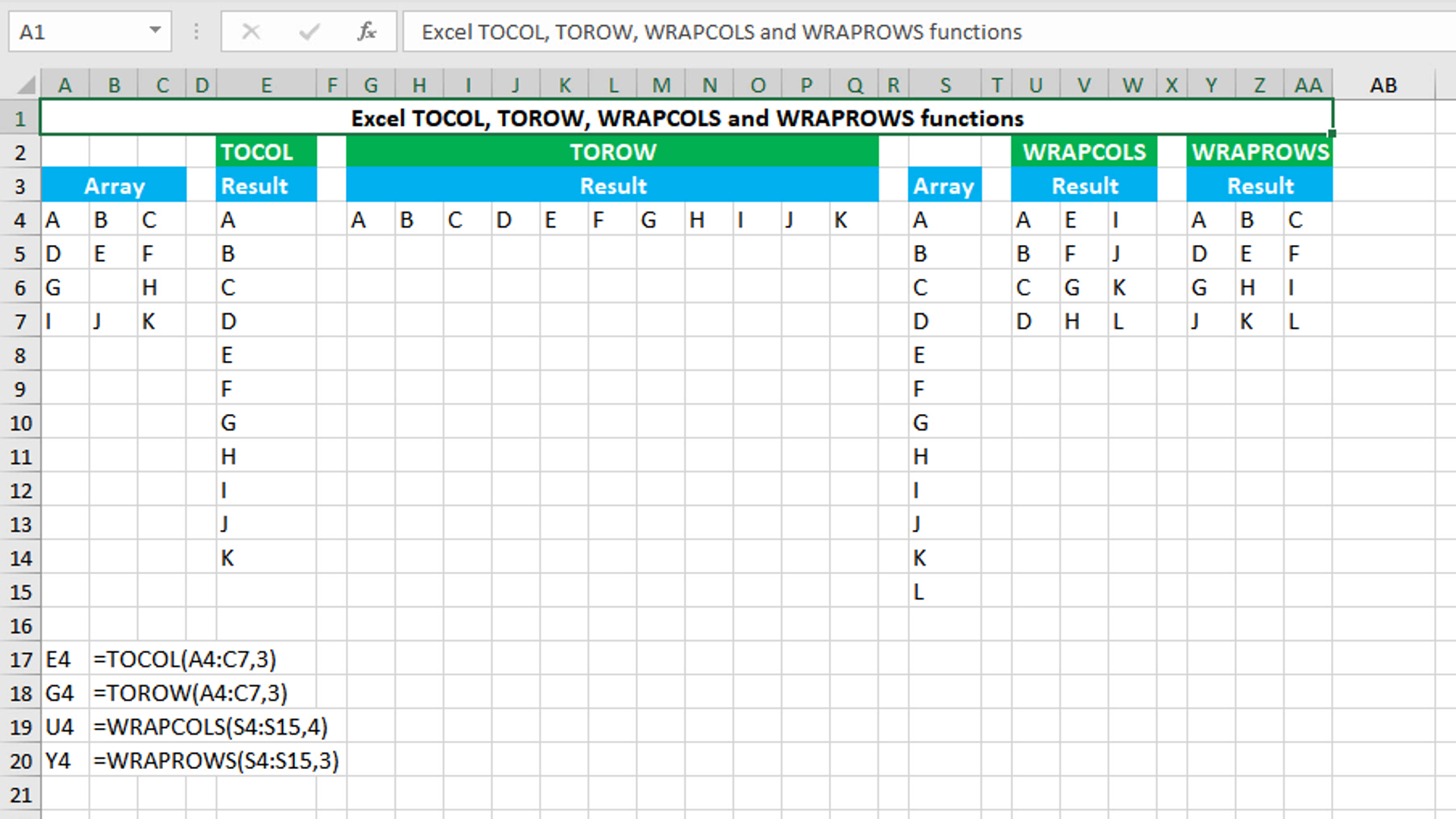Click the =TOROW(A4:C7,3) formula text
This screenshot has width=1456, height=819.
click(190, 693)
